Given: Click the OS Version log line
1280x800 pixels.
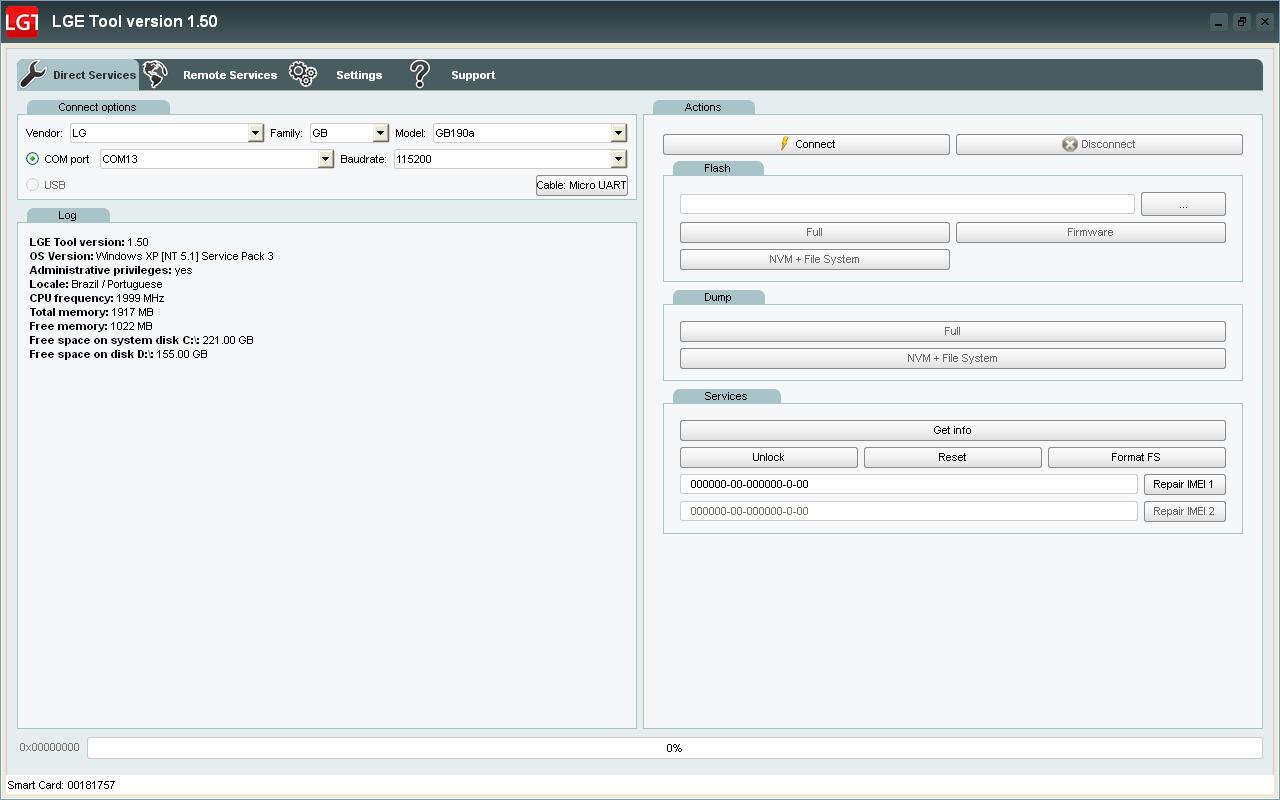Looking at the screenshot, I should (151, 256).
